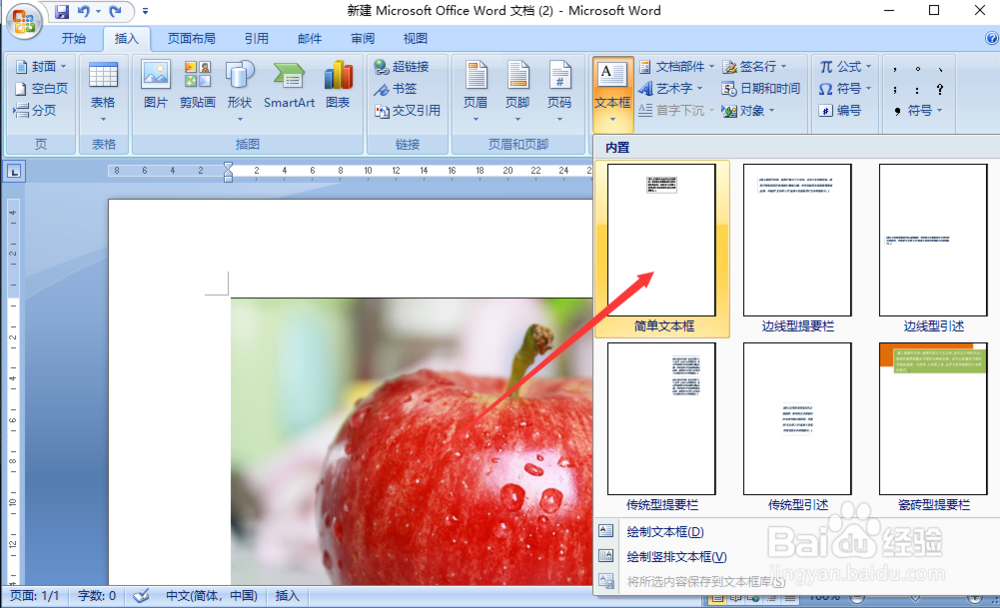
Task: Open the 文档部件 quick parts menu
Action: [x=677, y=66]
